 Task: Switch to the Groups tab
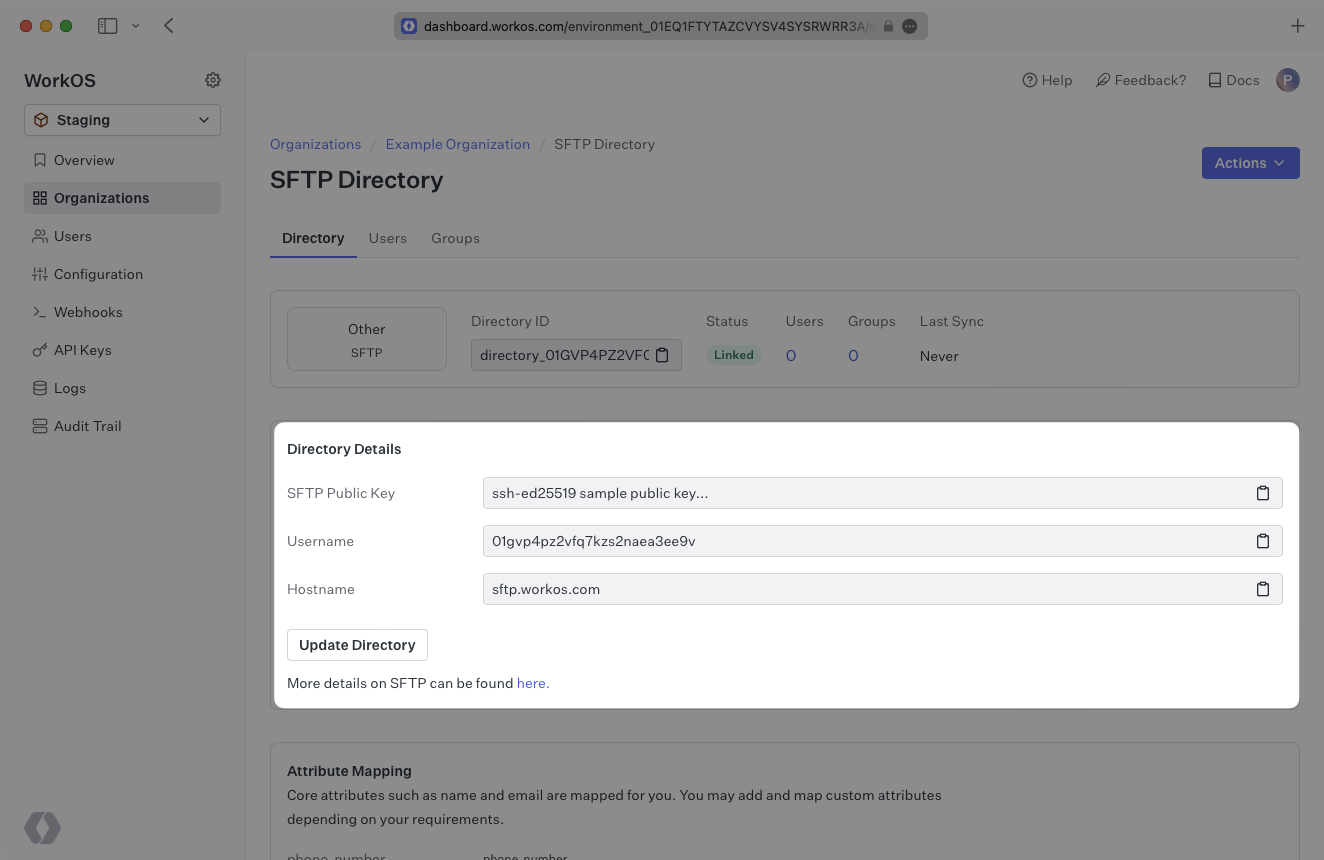(455, 238)
